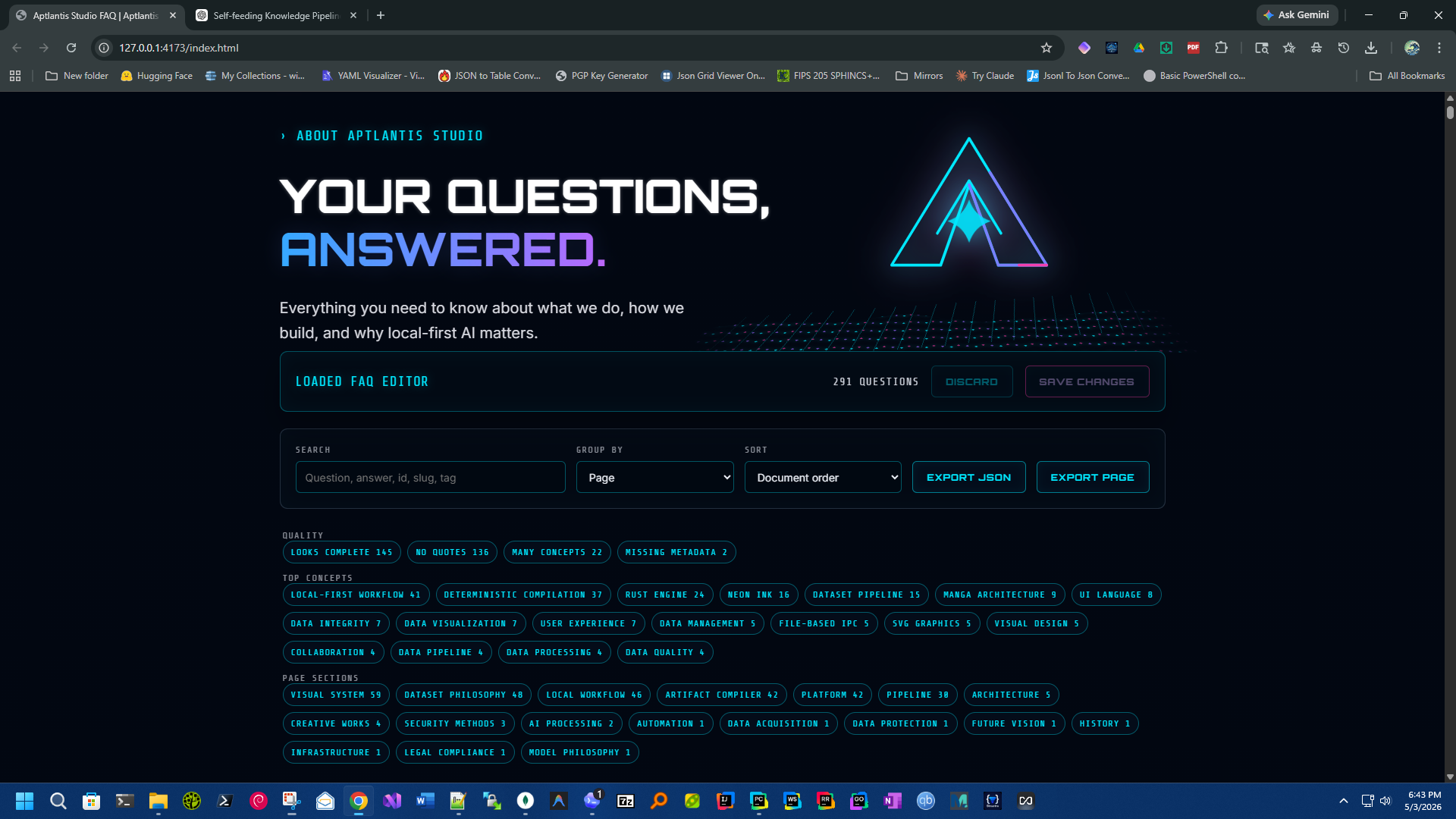1456x819 pixels.
Task: Reload the page with the refresh icon
Action: tap(71, 48)
